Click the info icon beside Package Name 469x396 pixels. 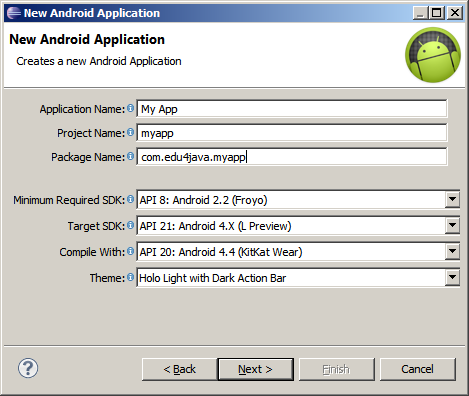coord(131,156)
